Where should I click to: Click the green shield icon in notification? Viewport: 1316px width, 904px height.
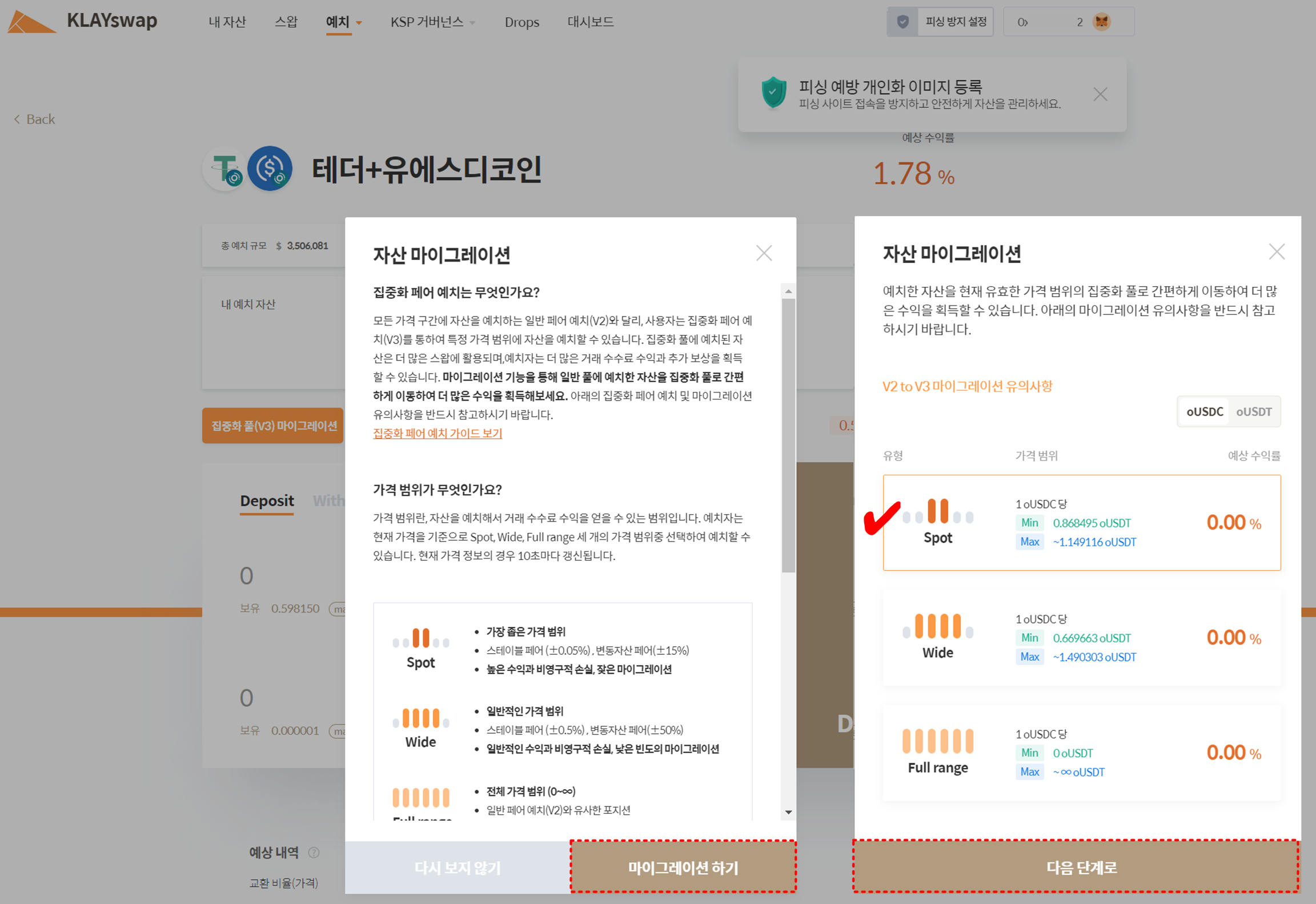tap(773, 93)
